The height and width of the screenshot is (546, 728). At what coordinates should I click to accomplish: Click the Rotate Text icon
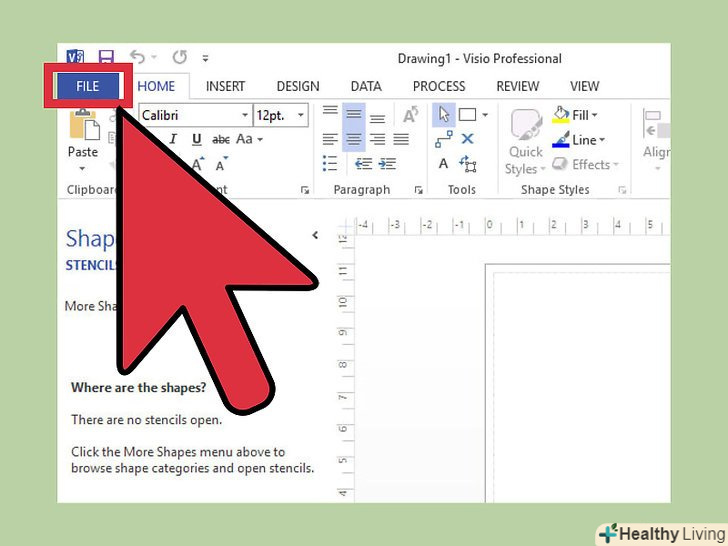[410, 114]
